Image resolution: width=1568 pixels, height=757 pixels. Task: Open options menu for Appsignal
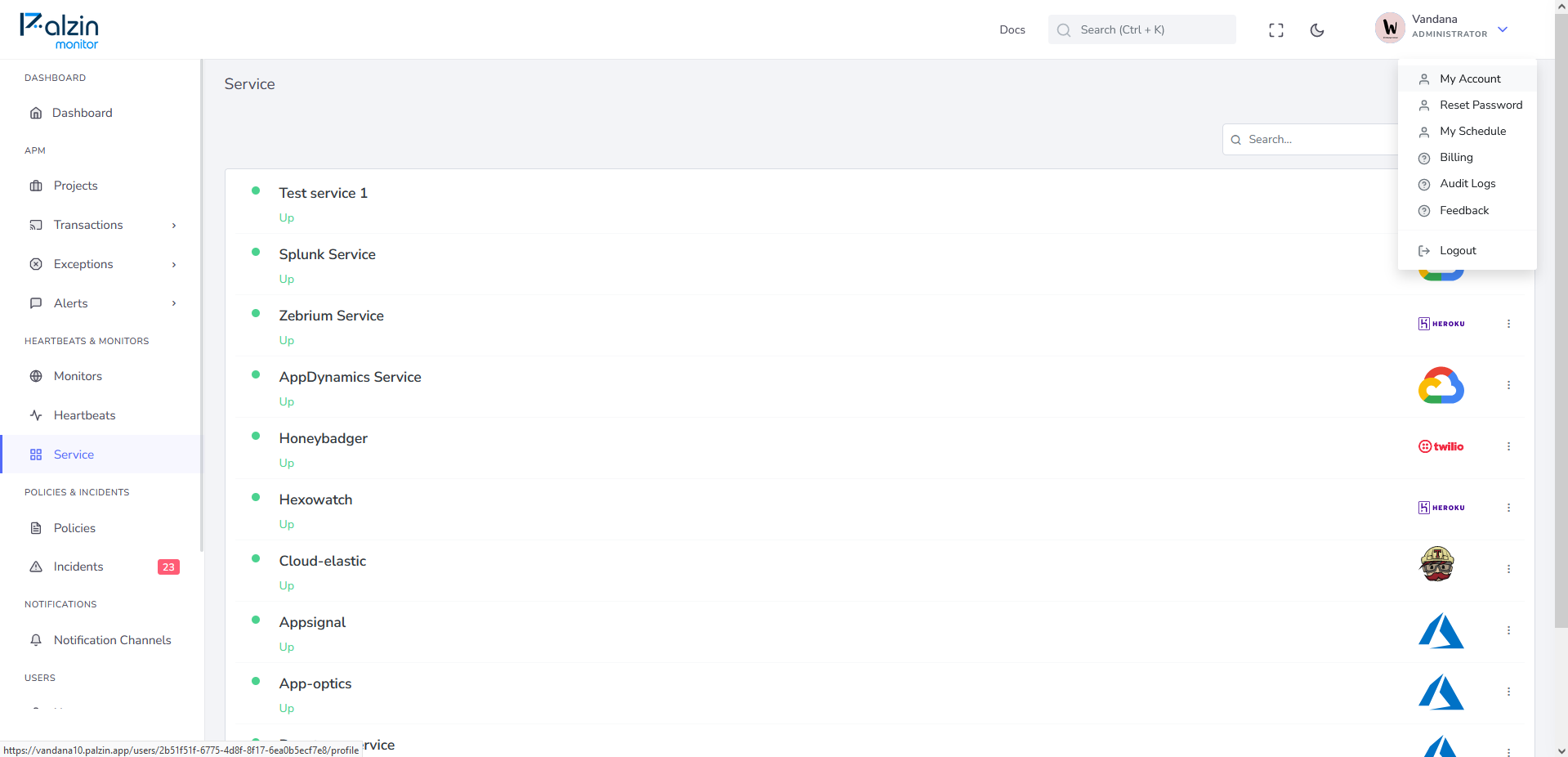click(1508, 630)
